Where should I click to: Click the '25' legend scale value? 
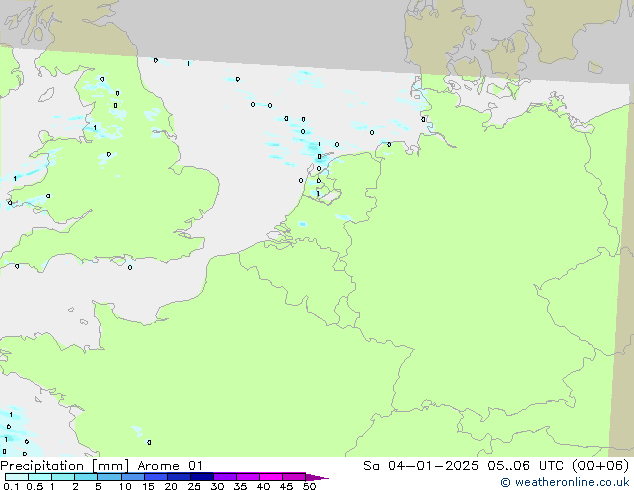[194, 486]
